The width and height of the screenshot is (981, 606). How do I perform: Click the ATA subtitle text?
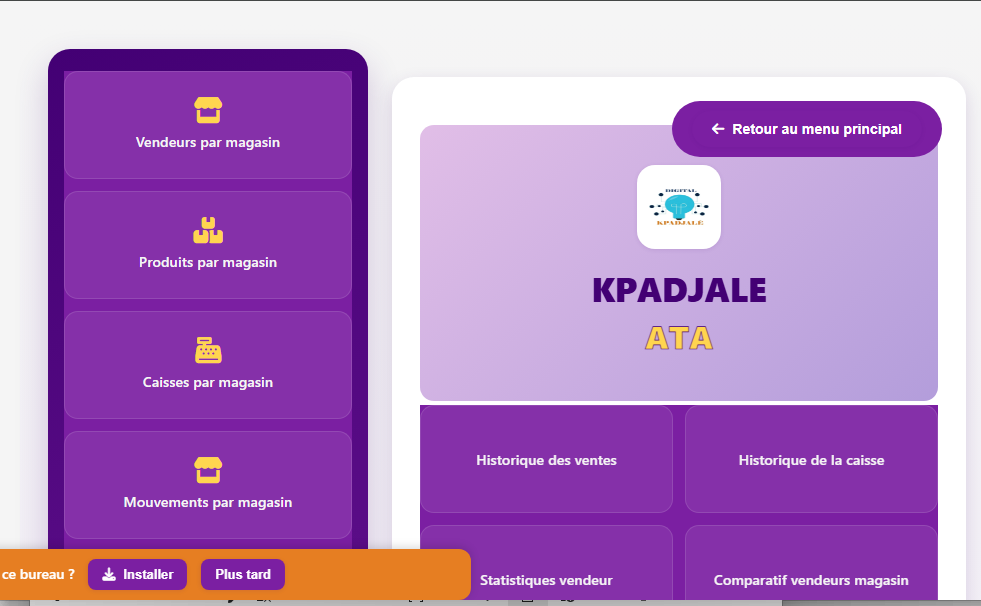point(679,338)
